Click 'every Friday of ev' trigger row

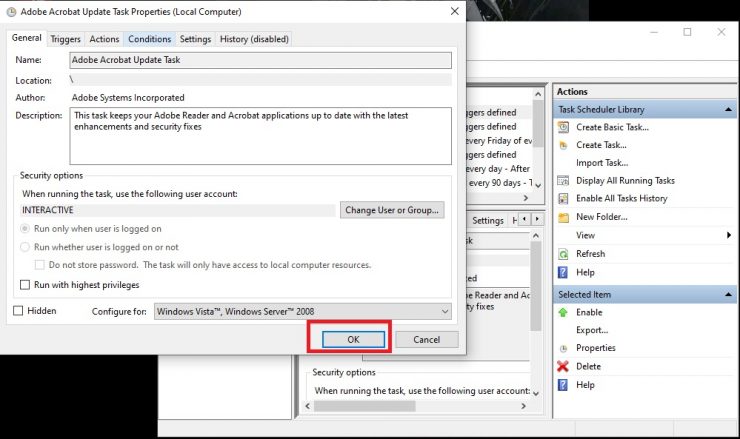pos(499,141)
